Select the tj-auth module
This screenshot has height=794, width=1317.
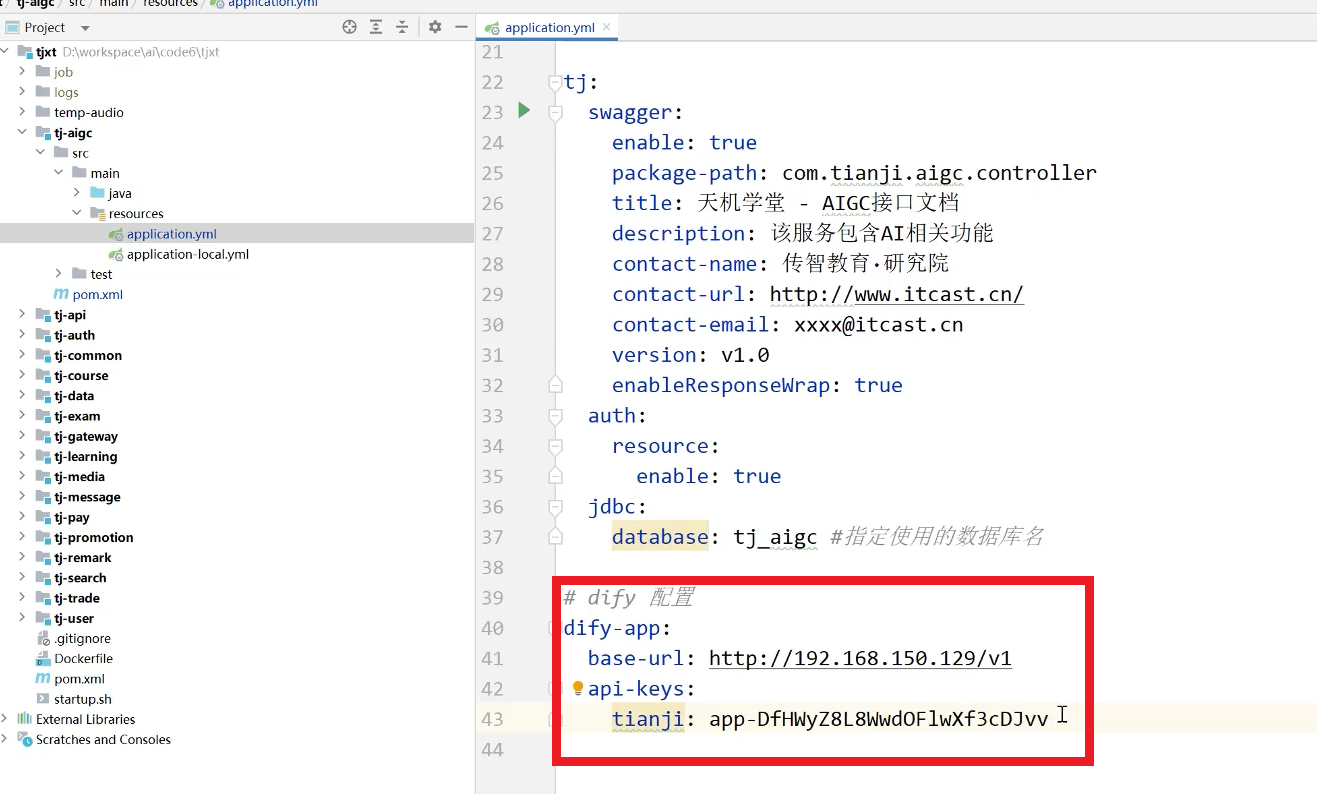(74, 335)
